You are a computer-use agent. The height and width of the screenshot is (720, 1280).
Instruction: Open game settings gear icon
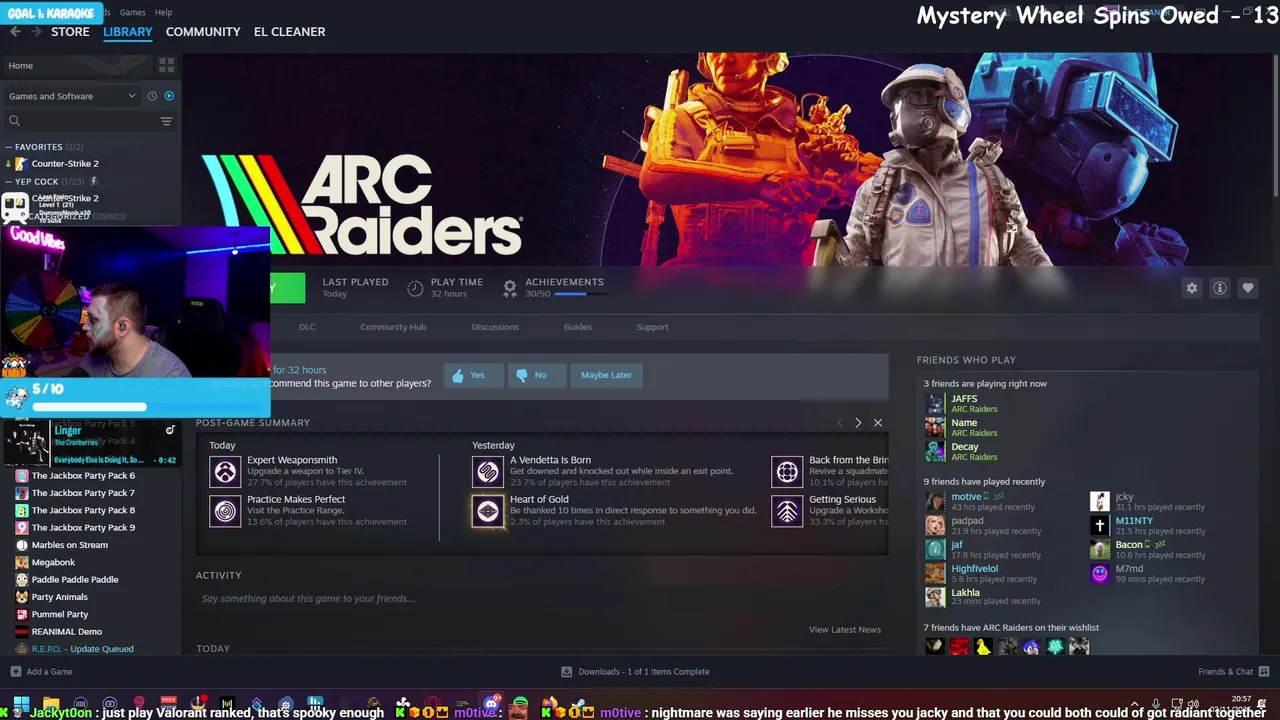[x=1191, y=288]
